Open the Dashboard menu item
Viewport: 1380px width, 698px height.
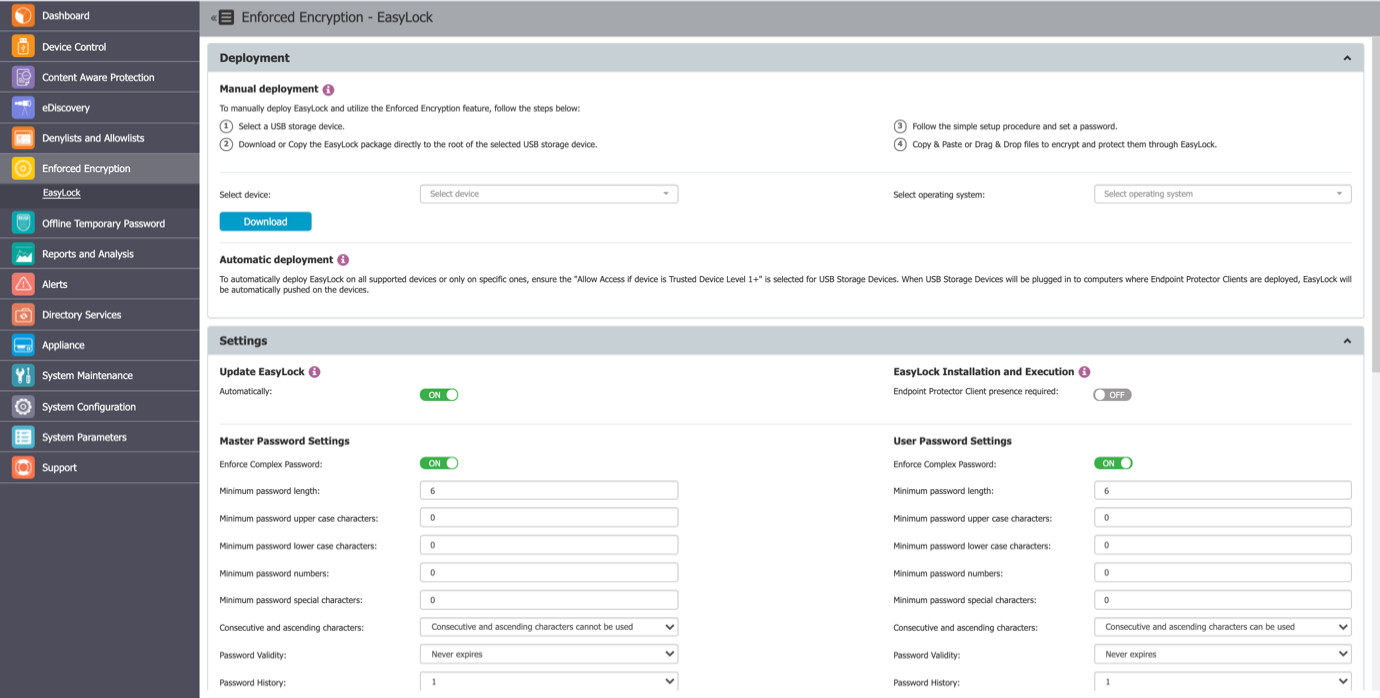coord(66,16)
